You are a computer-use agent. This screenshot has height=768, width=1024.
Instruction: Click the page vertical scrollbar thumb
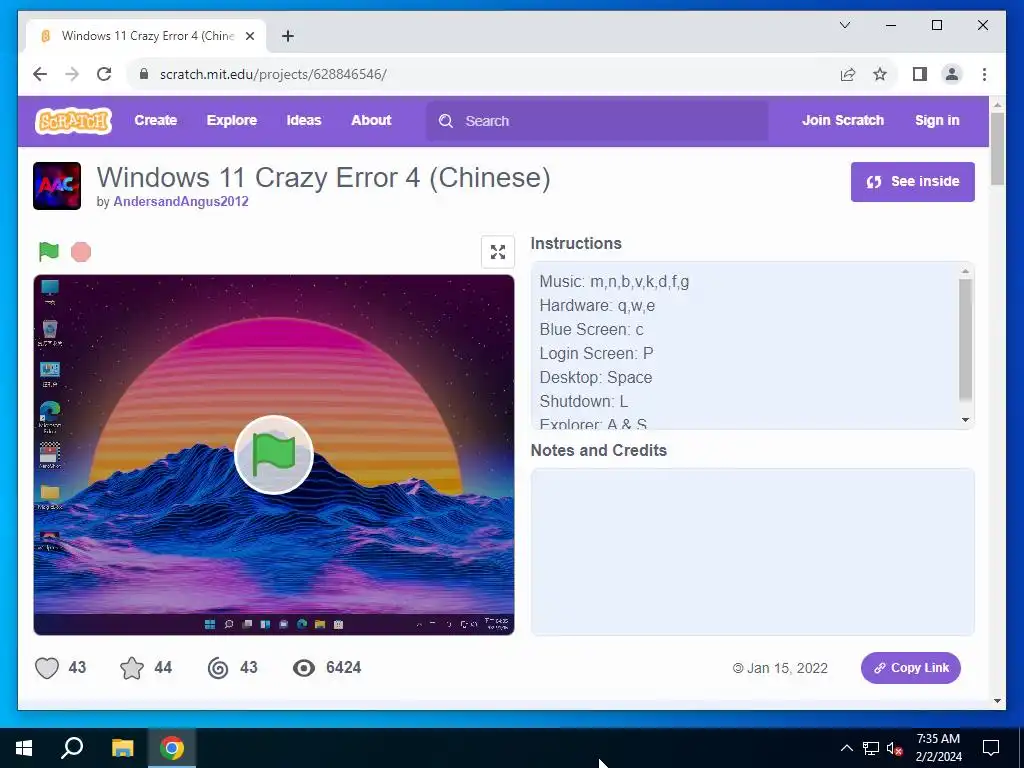[x=997, y=149]
